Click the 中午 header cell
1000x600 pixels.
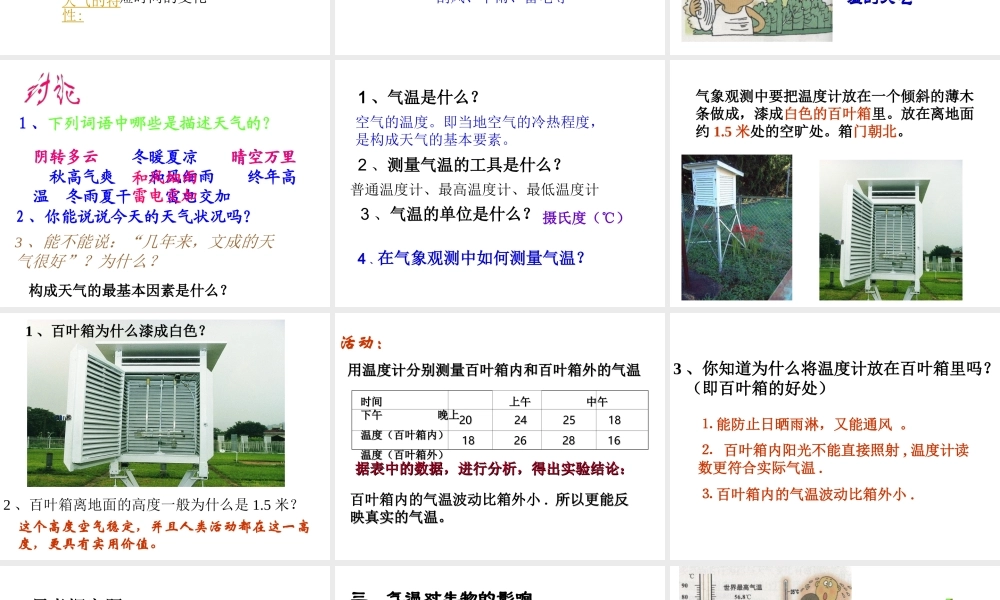[x=597, y=402]
